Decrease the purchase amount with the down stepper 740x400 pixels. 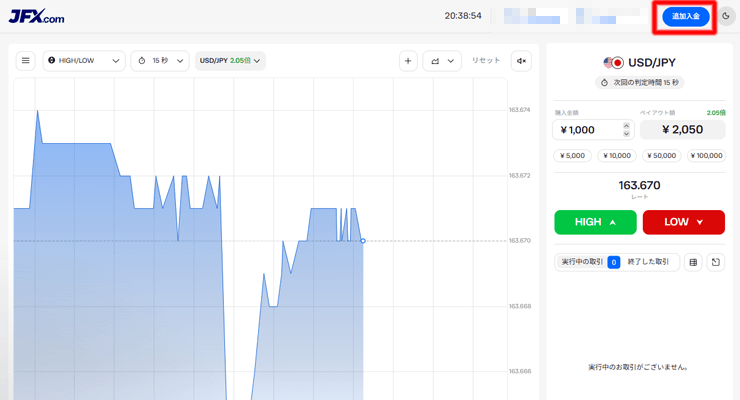[x=626, y=133]
